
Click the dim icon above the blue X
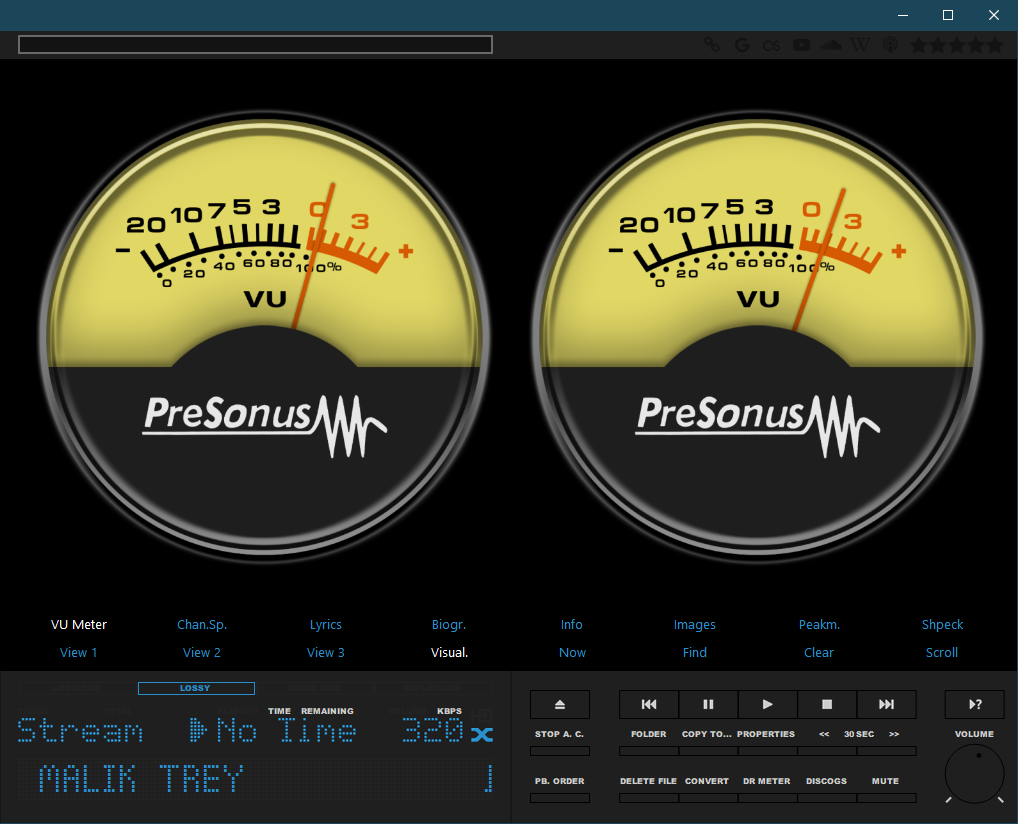(482, 716)
